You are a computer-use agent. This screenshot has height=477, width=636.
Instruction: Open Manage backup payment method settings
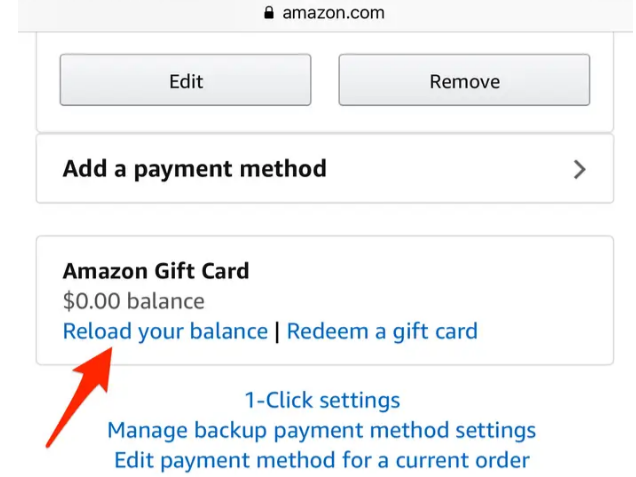pos(322,430)
